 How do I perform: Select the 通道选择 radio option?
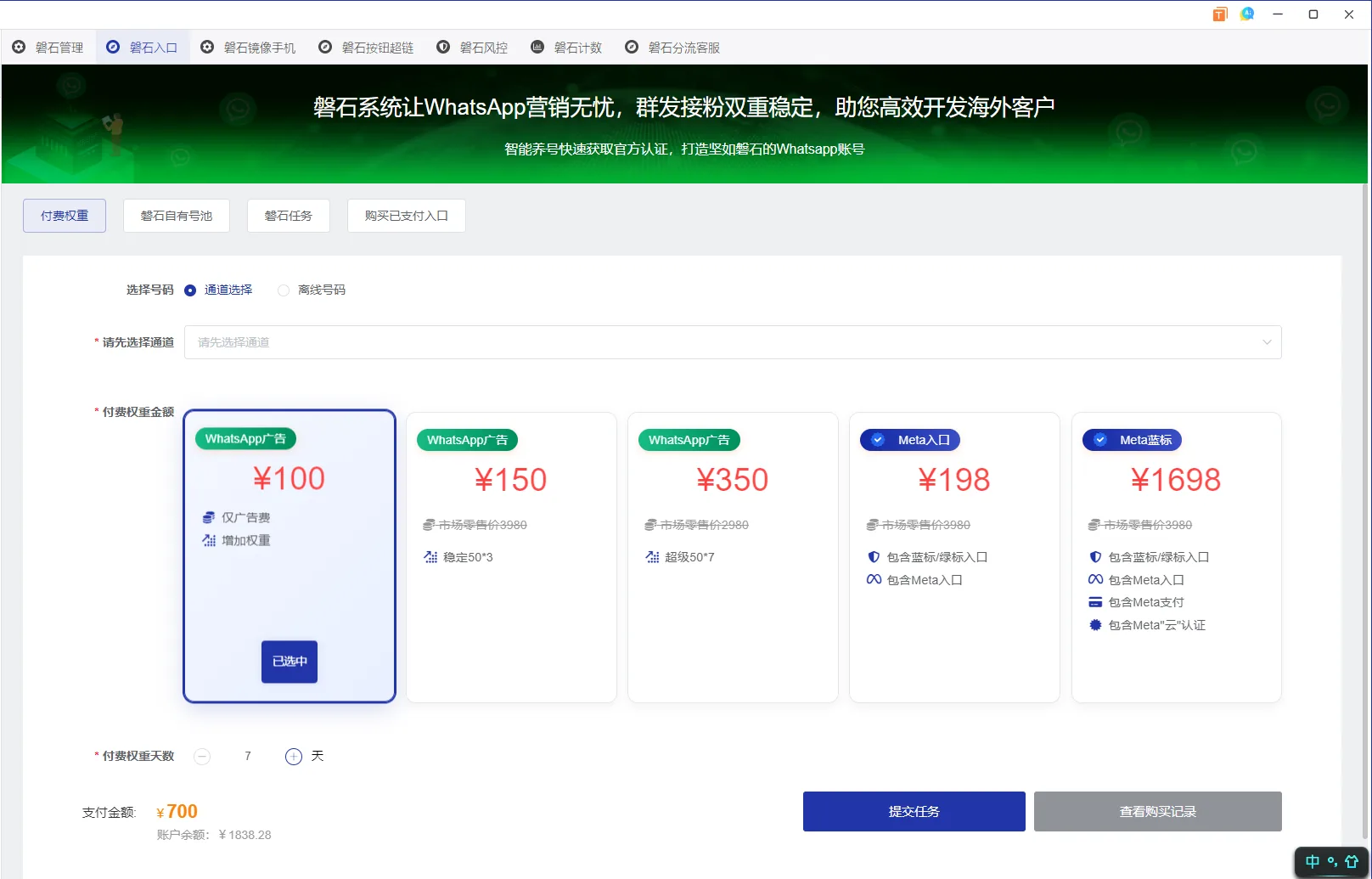pos(190,290)
